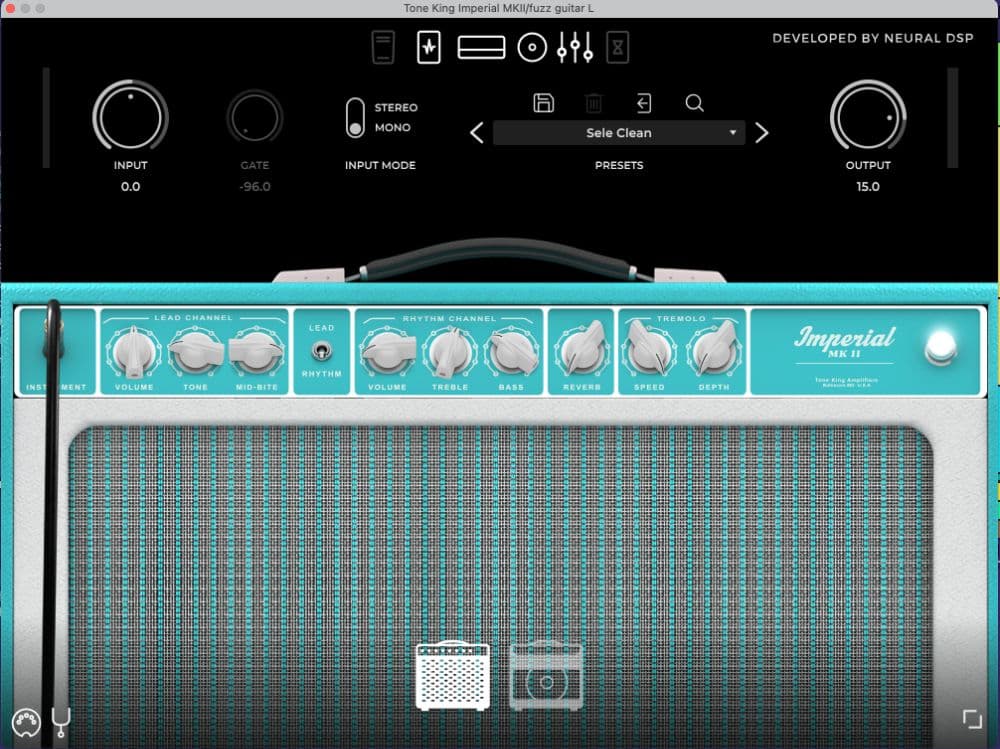Open the tuner fork icon
1000x749 pixels.
61,722
